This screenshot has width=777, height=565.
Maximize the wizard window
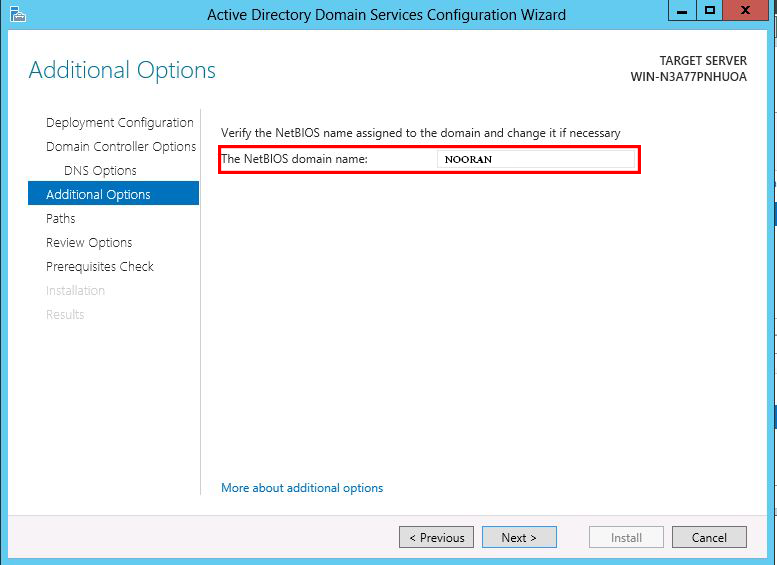coord(710,10)
